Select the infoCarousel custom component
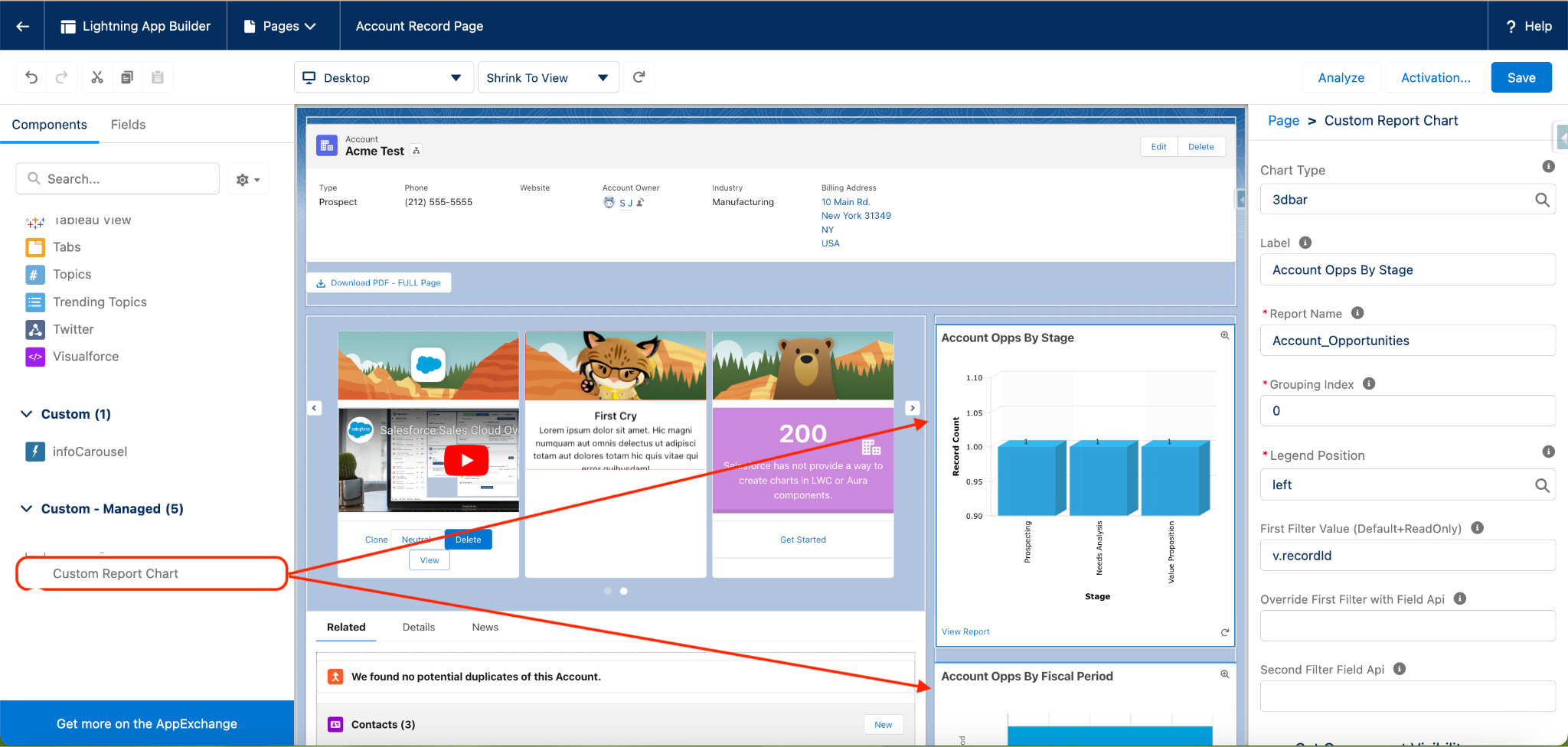Screen dimensions: 1568x747 click(90, 452)
